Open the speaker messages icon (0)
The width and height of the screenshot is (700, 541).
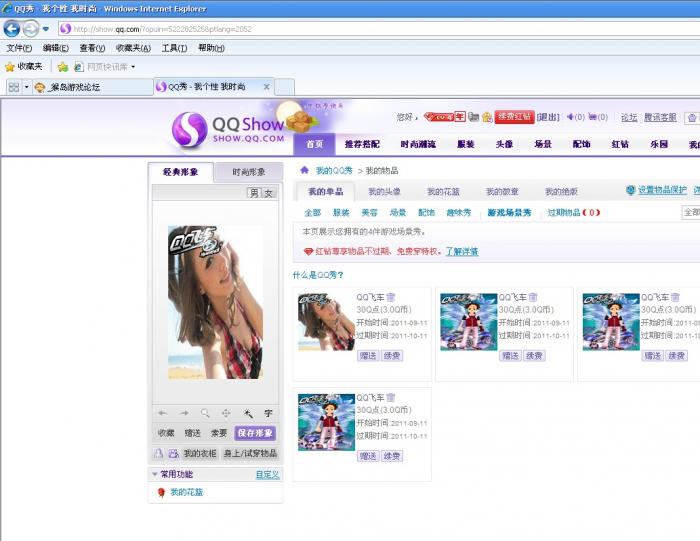point(575,117)
